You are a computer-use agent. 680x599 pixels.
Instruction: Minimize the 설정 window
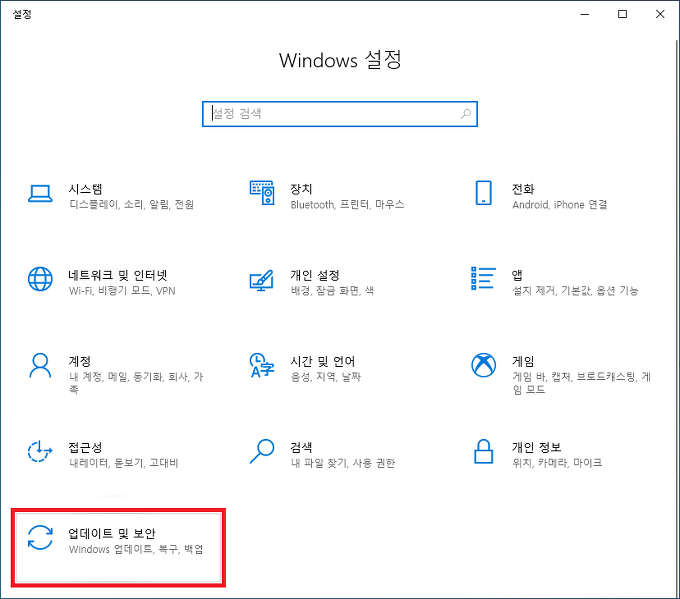click(585, 14)
